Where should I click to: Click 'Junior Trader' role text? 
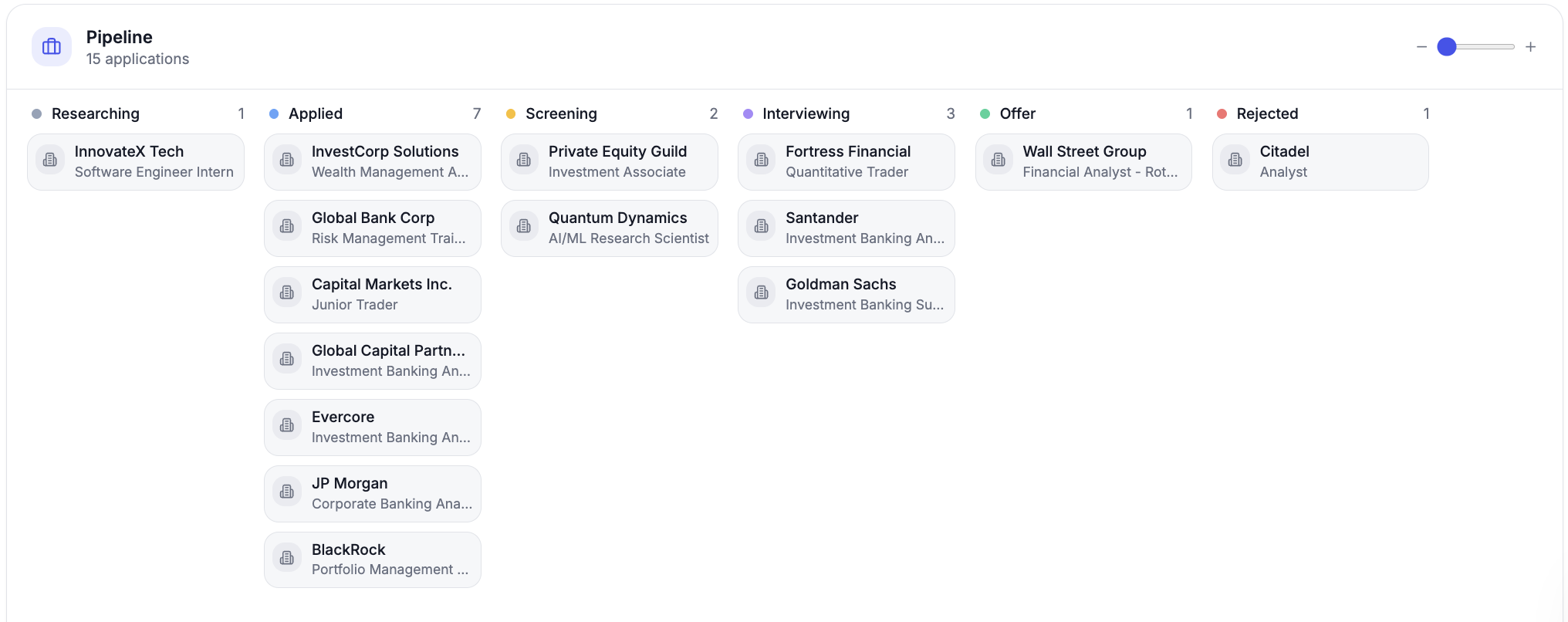click(x=354, y=305)
